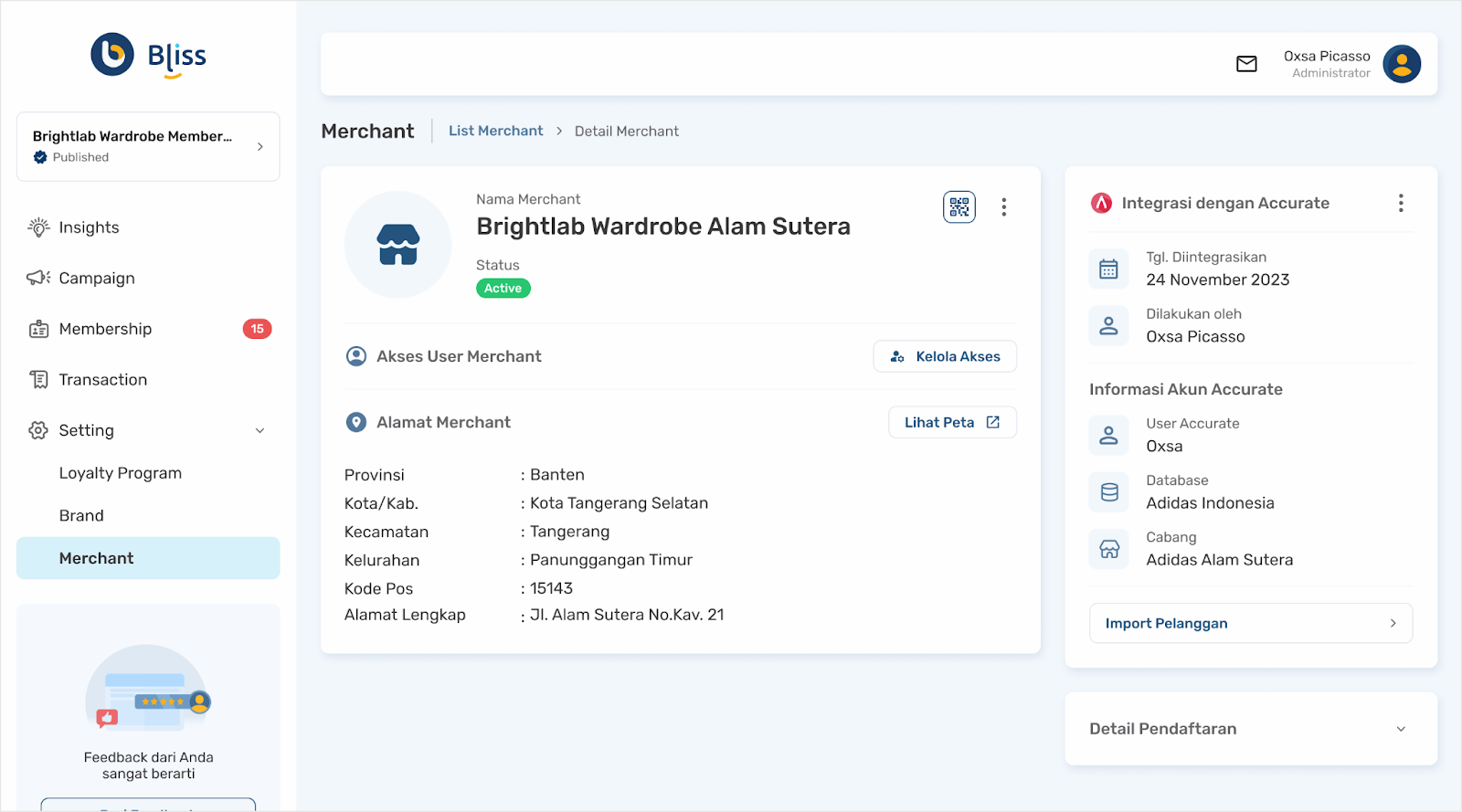Image resolution: width=1462 pixels, height=812 pixels.
Task: Open the mail envelope icon in header
Action: [1246, 64]
